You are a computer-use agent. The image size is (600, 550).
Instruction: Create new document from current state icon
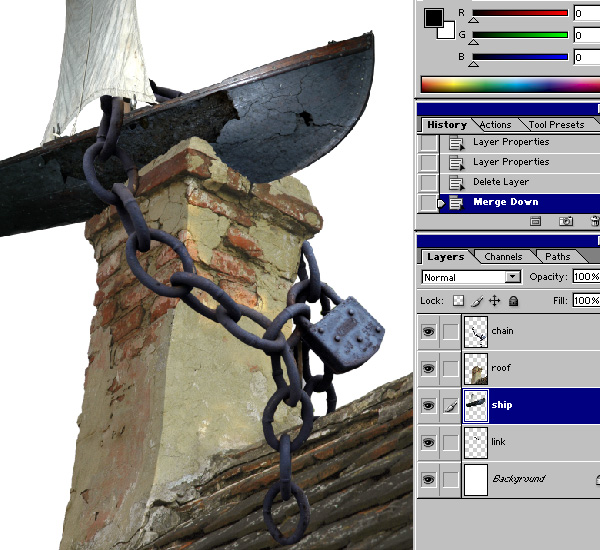pos(535,221)
